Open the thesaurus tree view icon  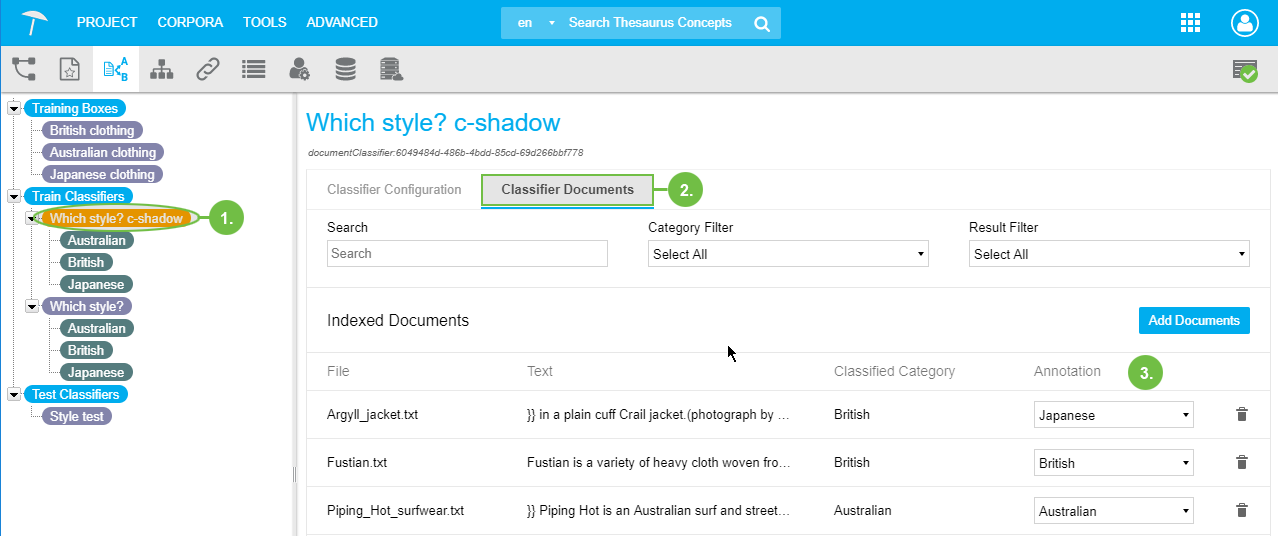24,69
